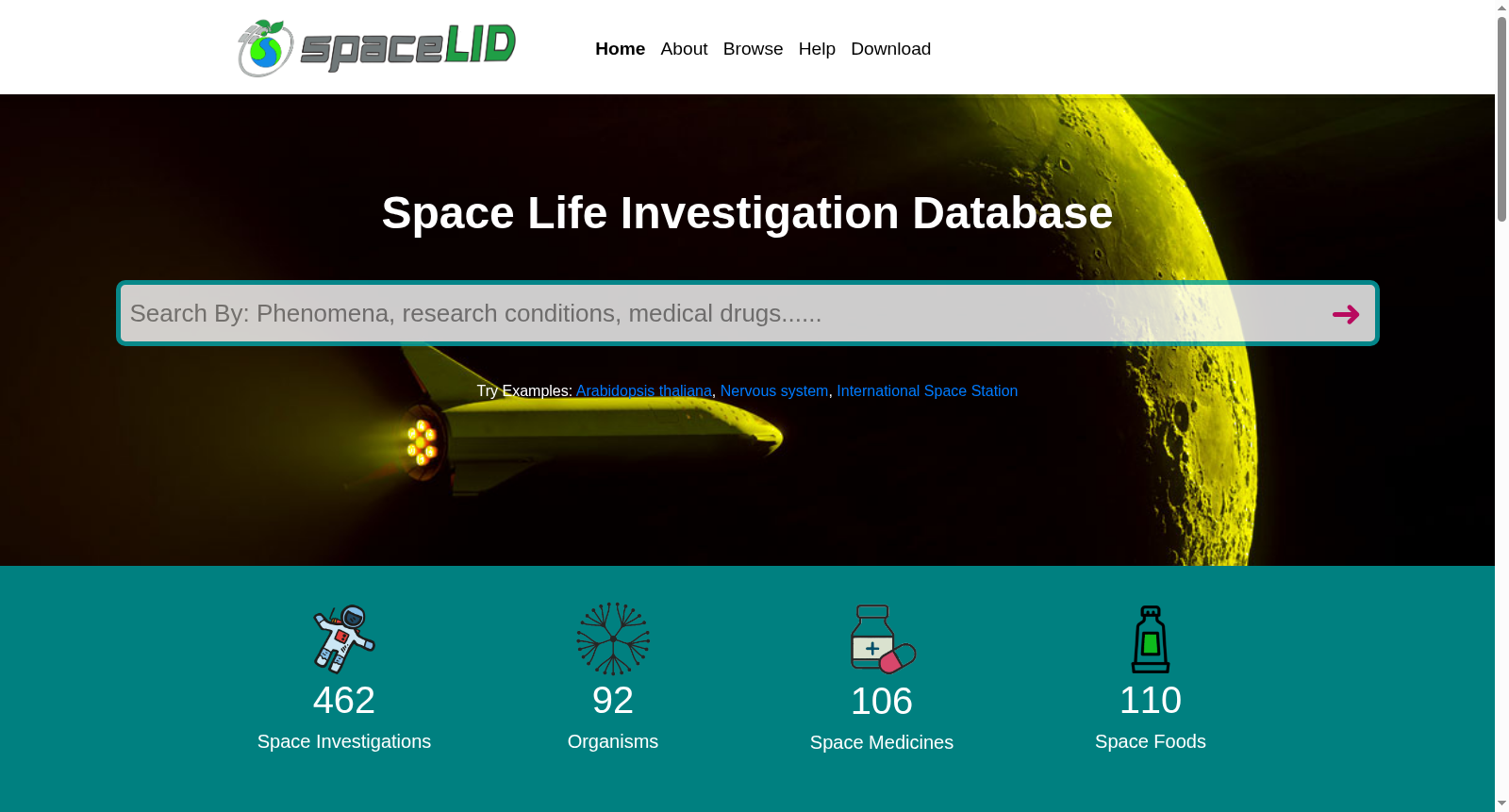Click the scrollbar up arrow
This screenshot has height=812, width=1509.
(1501, 8)
